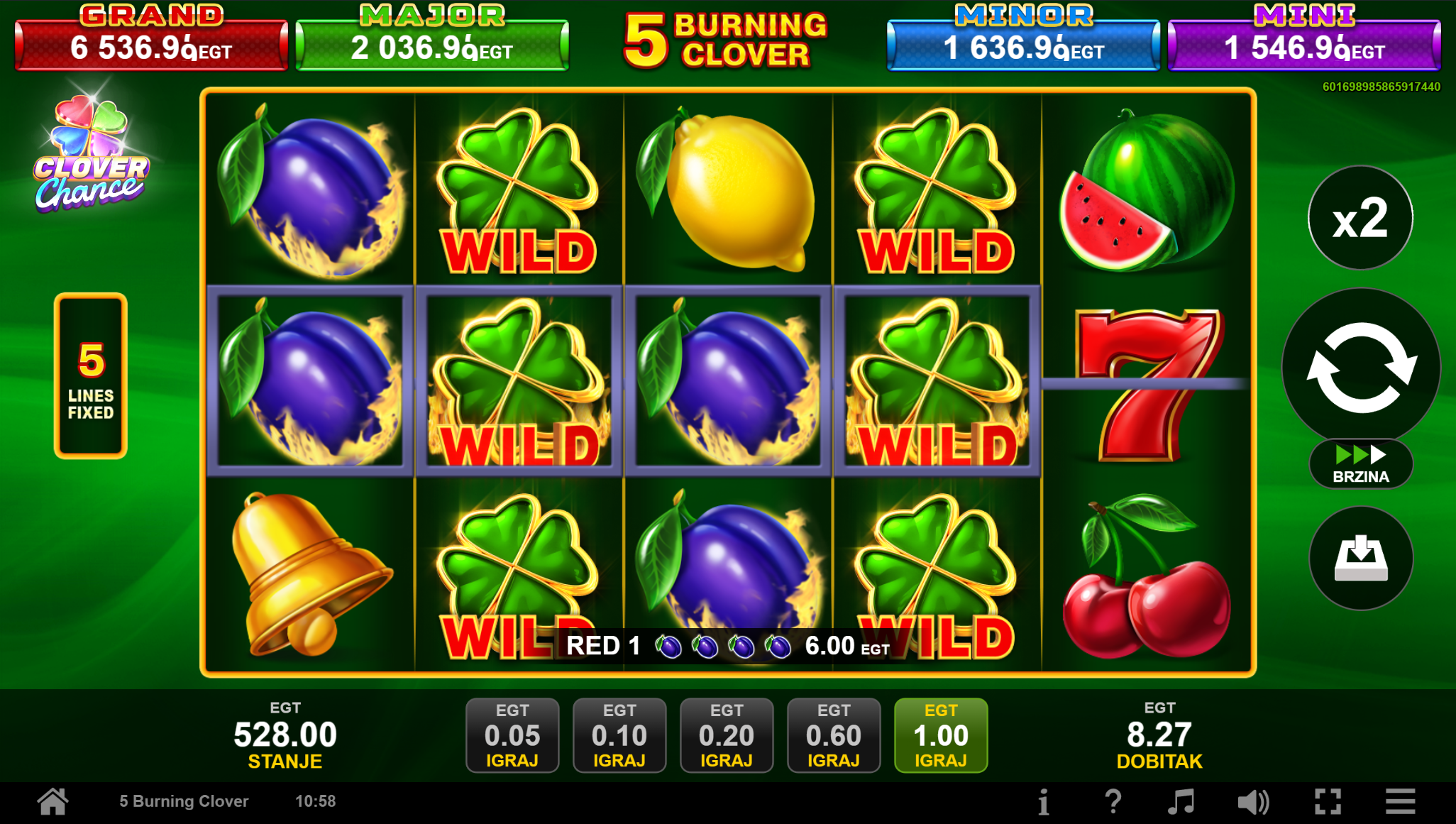The height and width of the screenshot is (824, 1456).
Task: Change spin speed with the BRZINA button
Action: [x=1361, y=464]
